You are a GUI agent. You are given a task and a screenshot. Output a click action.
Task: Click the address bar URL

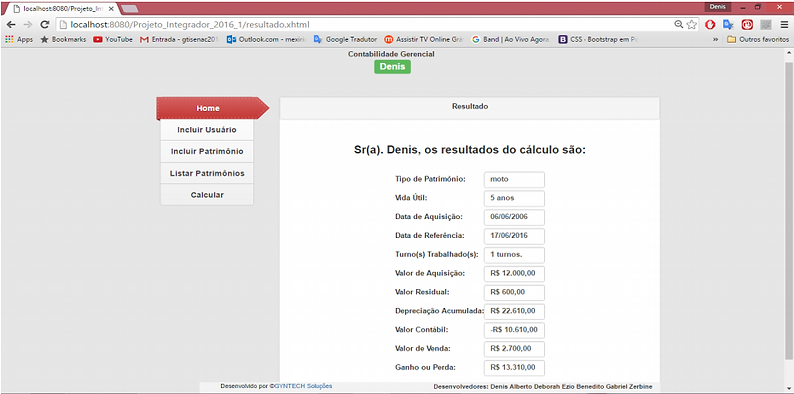(190, 24)
